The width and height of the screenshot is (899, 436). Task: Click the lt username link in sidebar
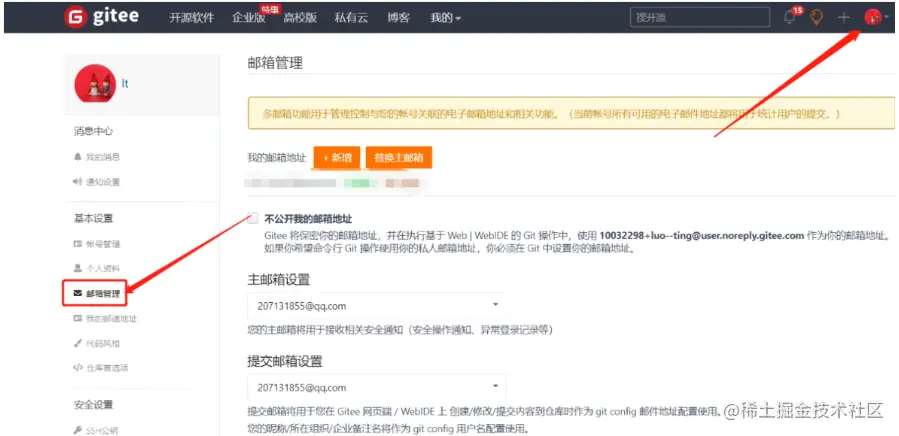pyautogui.click(x=125, y=84)
